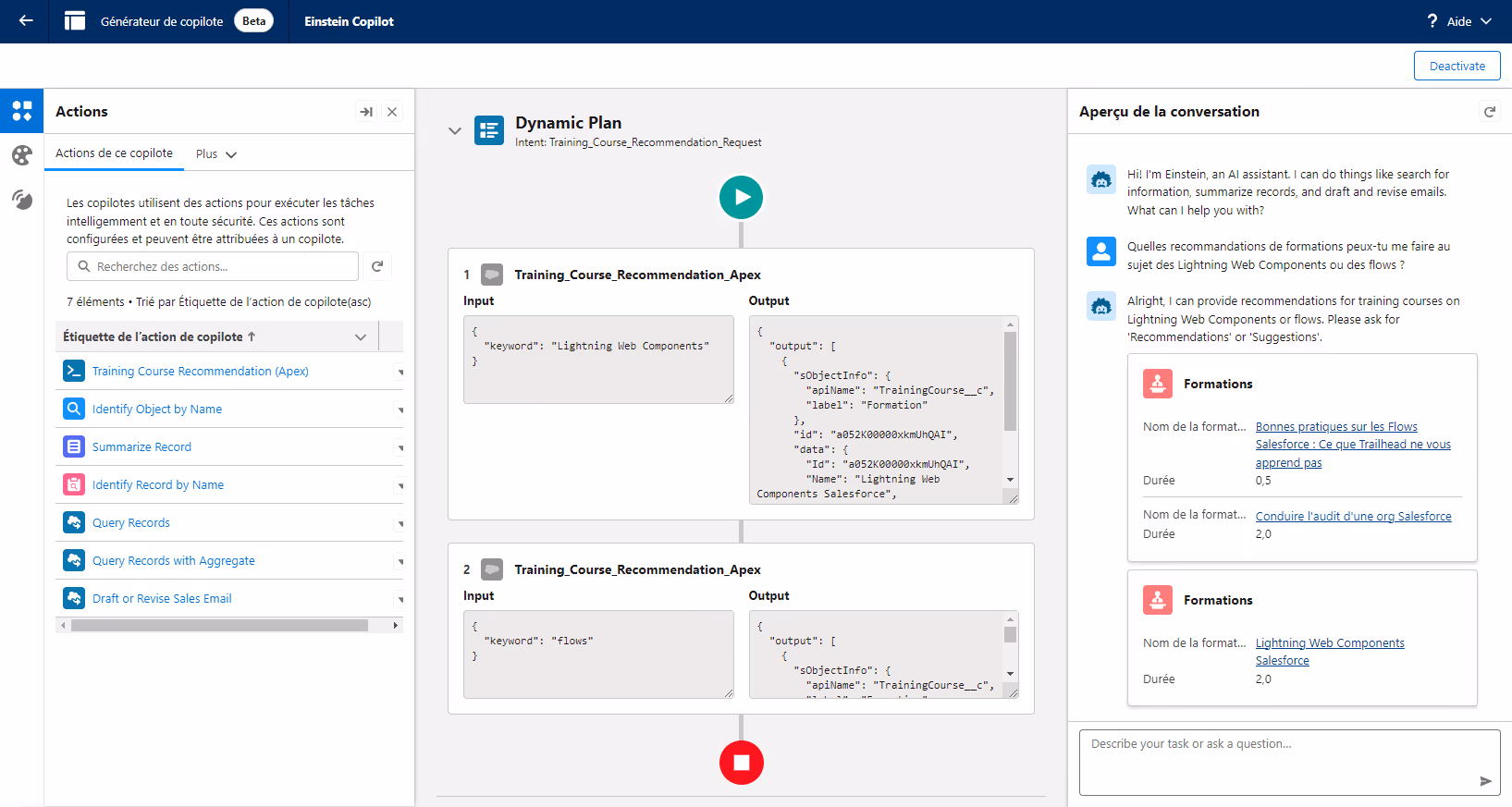The image size is (1512, 807).
Task: Click the Summarize Record icon
Action: click(x=74, y=446)
